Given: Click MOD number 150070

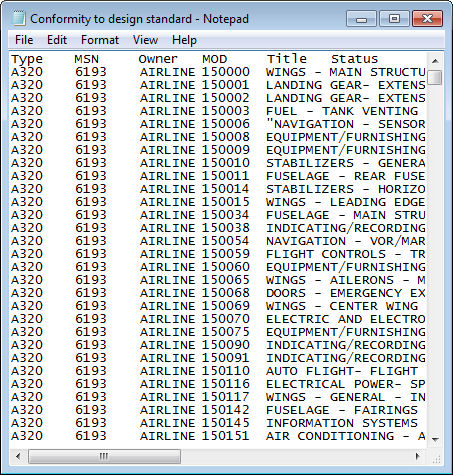Looking at the screenshot, I should coord(226,319).
